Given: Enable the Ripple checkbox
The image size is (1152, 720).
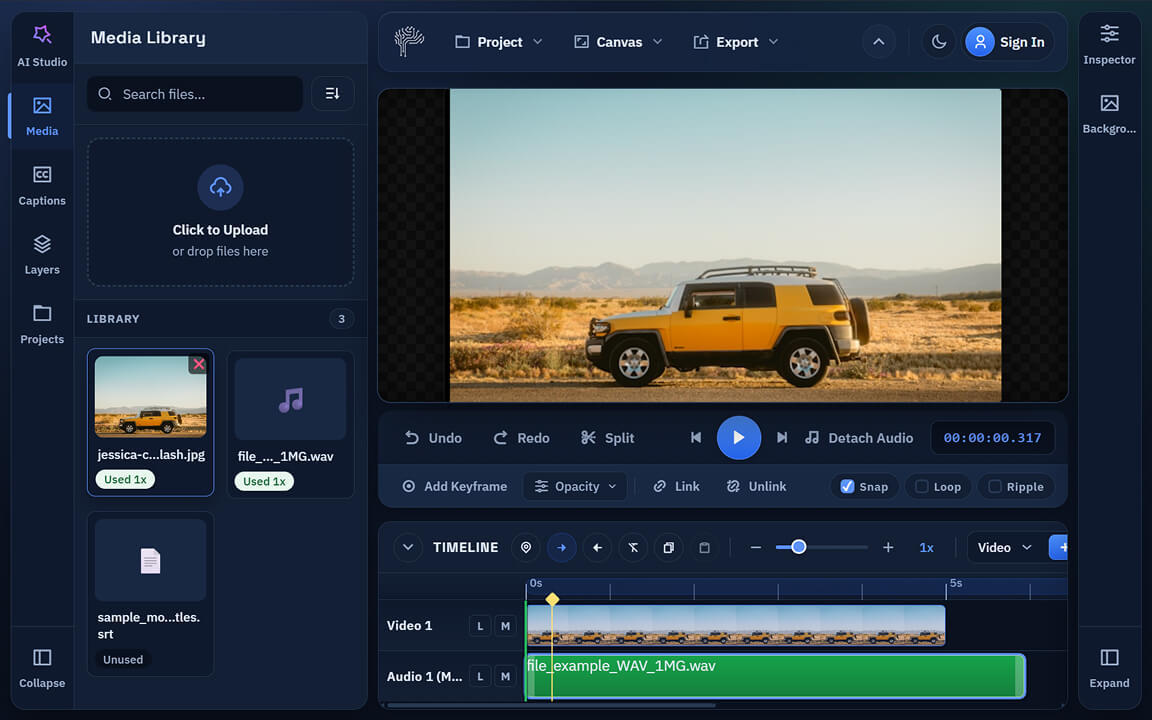Looking at the screenshot, I should click(x=995, y=487).
